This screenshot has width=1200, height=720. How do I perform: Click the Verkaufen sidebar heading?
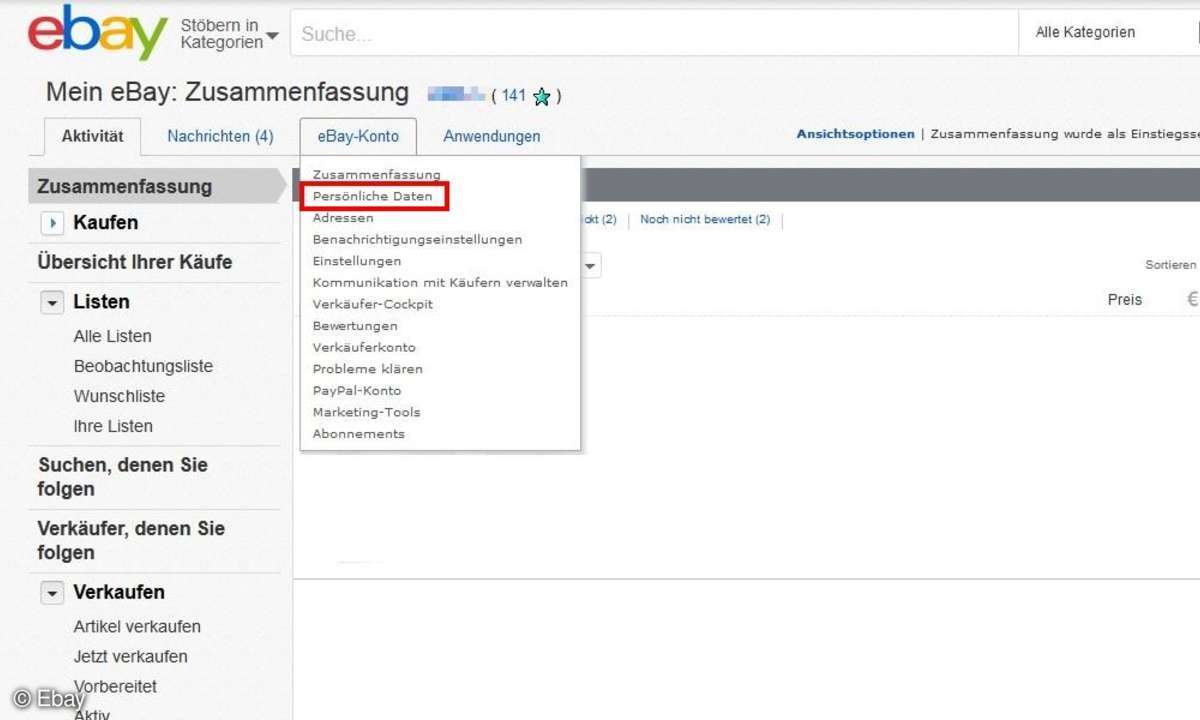[x=119, y=593]
